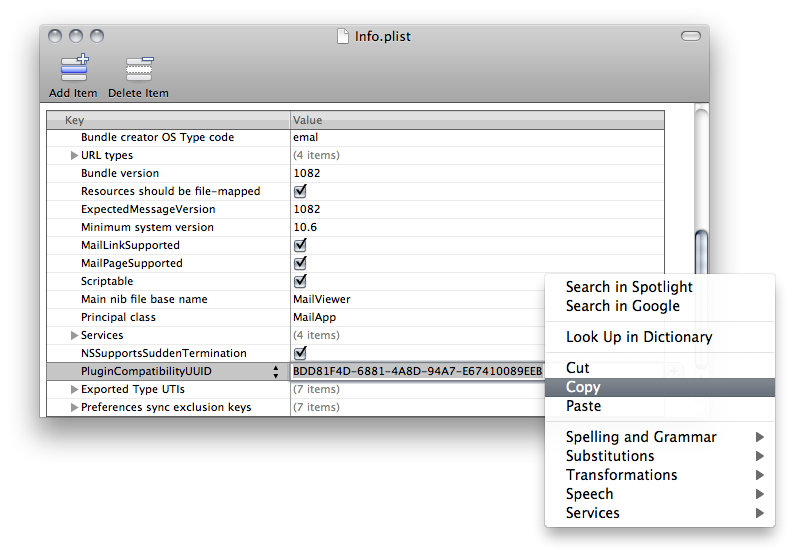800x550 pixels.
Task: Open the PluginCompatibilityUUID key stepper popup
Action: pos(276,371)
